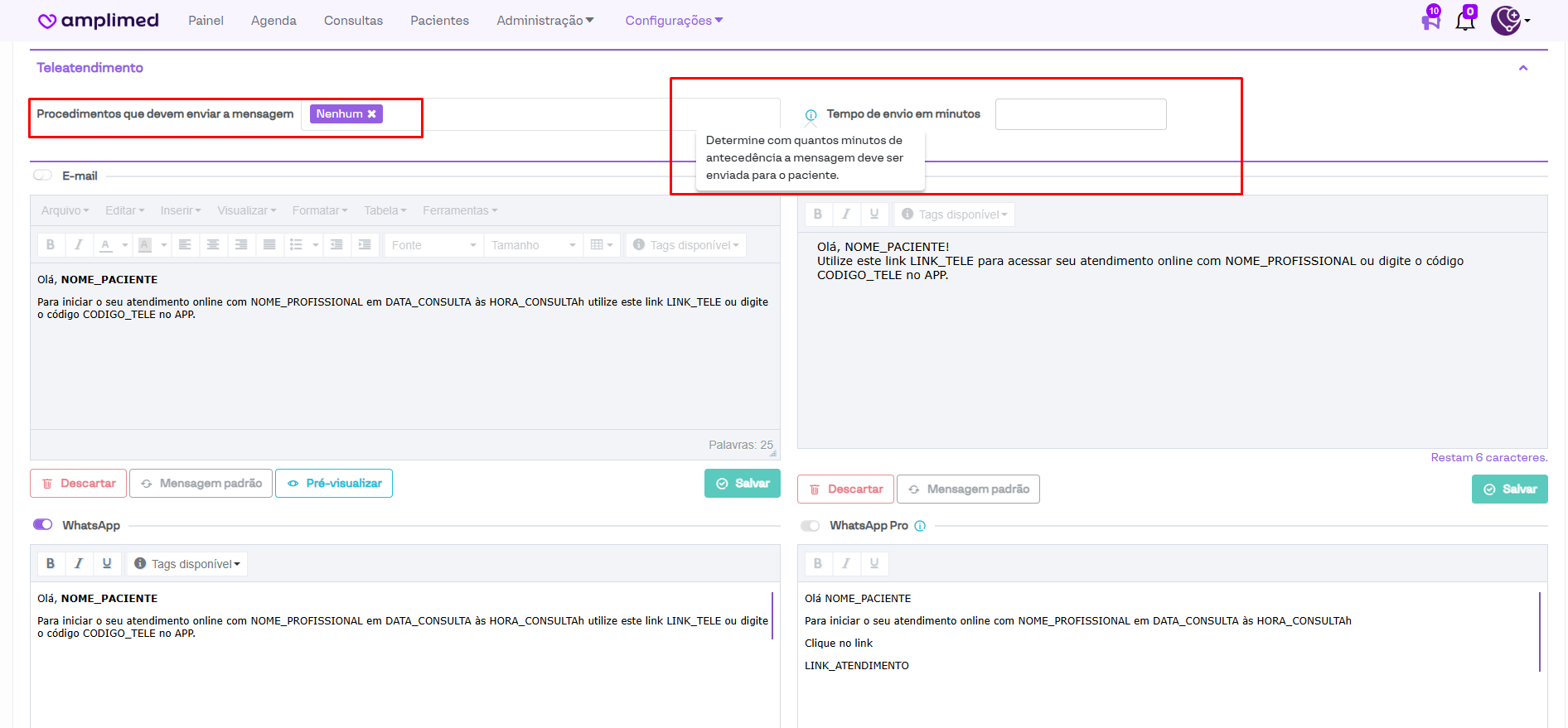Click the Amplimed logo
The image size is (1568, 728).
click(x=99, y=21)
